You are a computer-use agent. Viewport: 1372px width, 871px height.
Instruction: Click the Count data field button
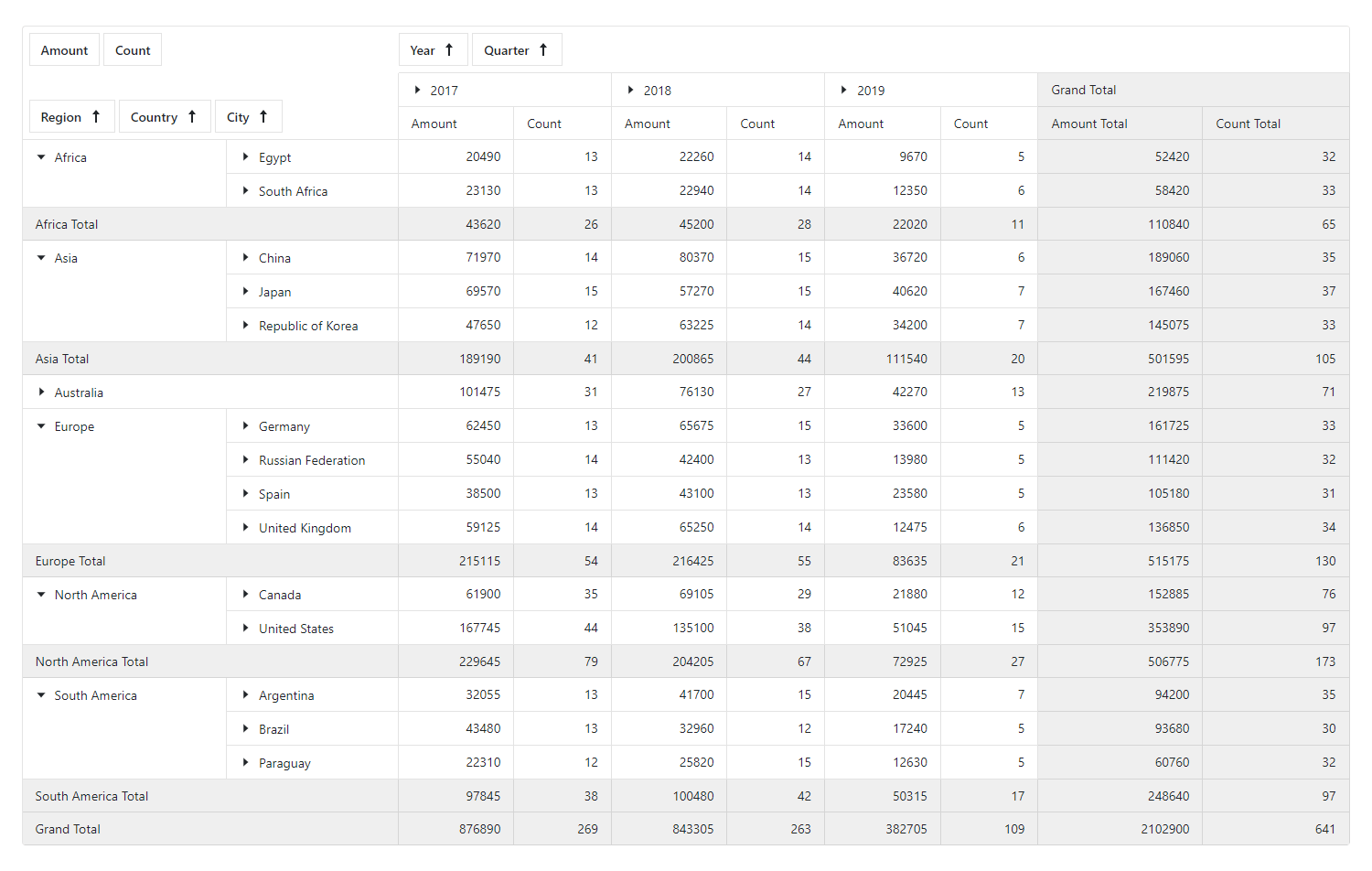point(133,50)
